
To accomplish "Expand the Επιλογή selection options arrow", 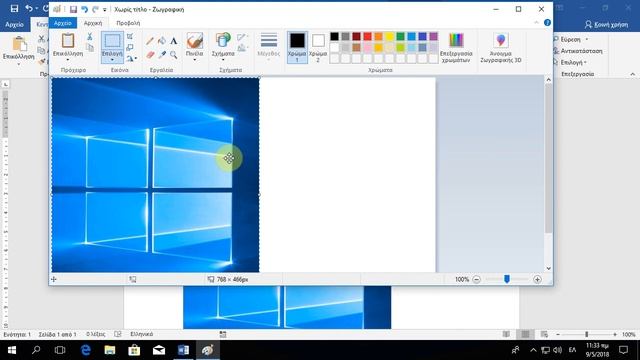I will pos(112,60).
